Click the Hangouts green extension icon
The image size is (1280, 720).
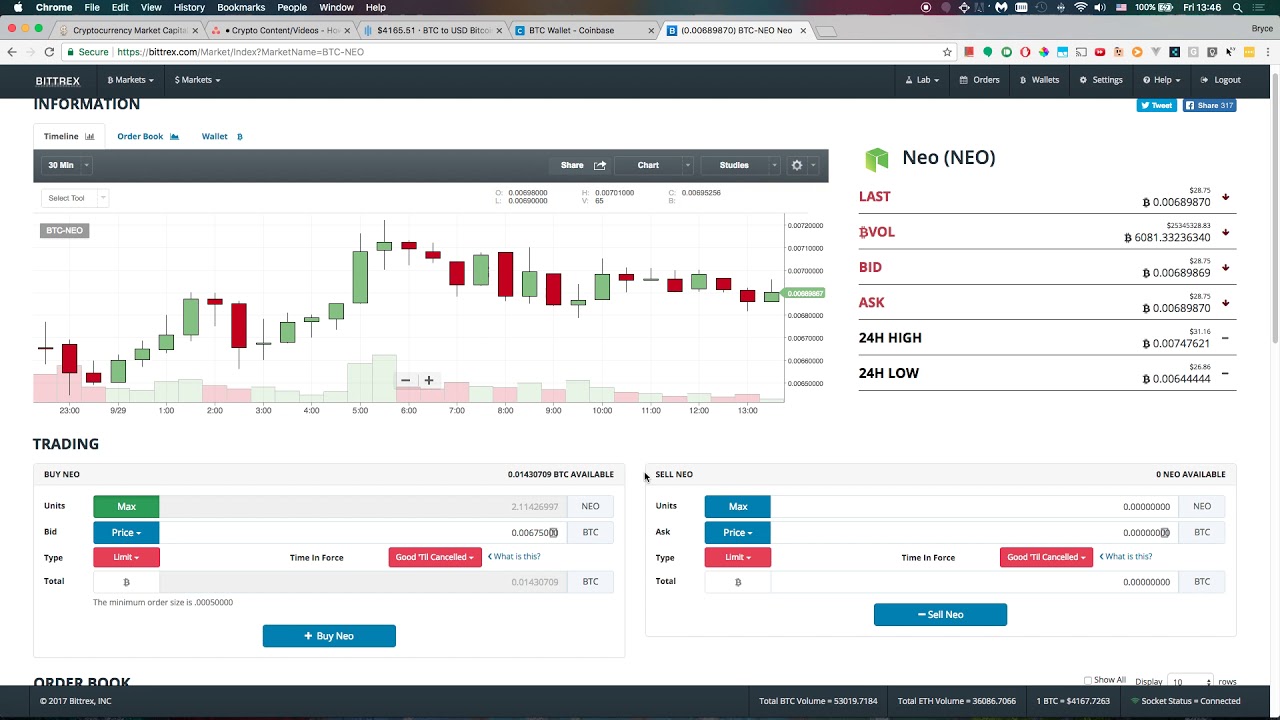coord(987,52)
